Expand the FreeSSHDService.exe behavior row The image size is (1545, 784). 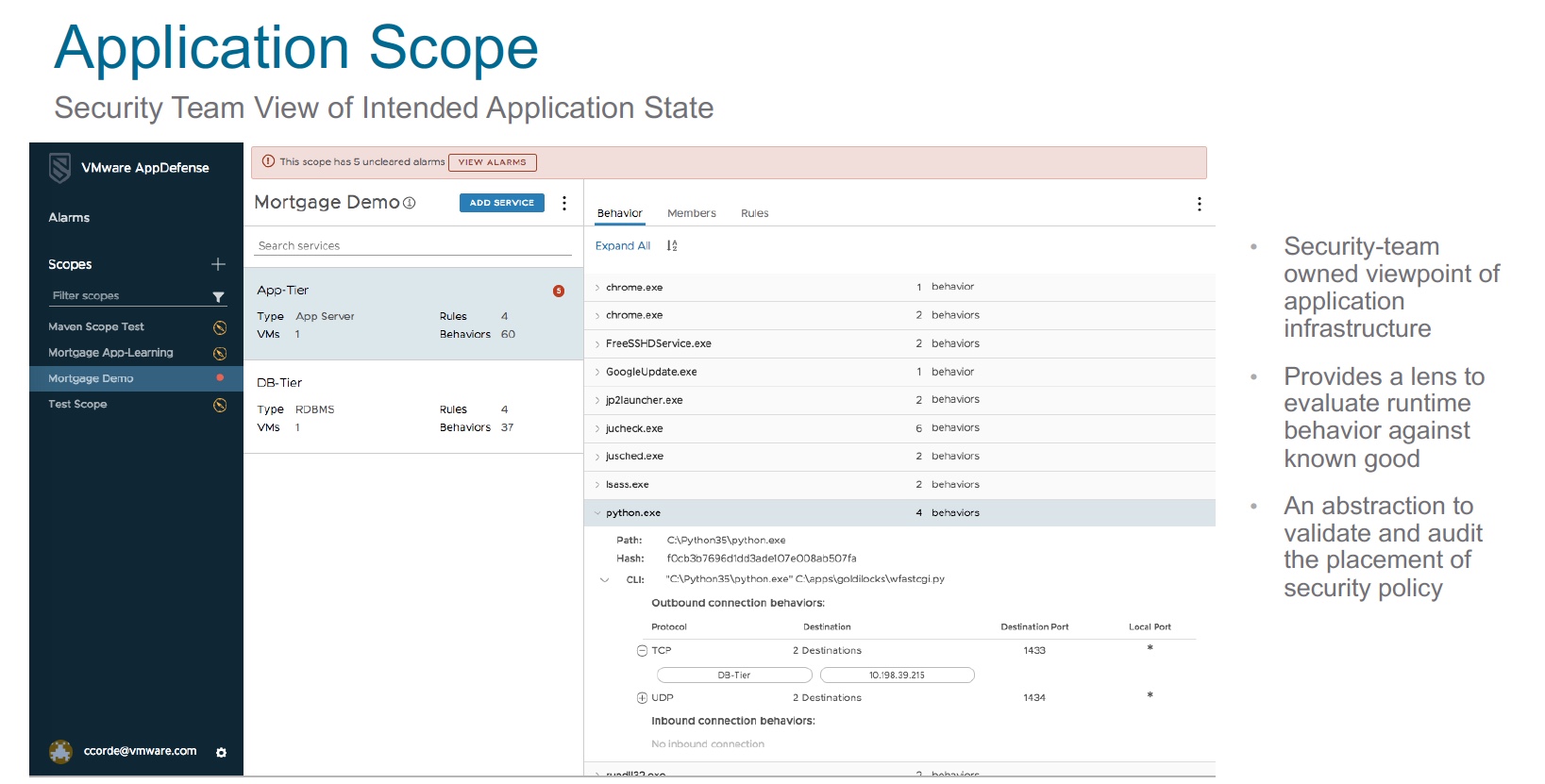(597, 343)
